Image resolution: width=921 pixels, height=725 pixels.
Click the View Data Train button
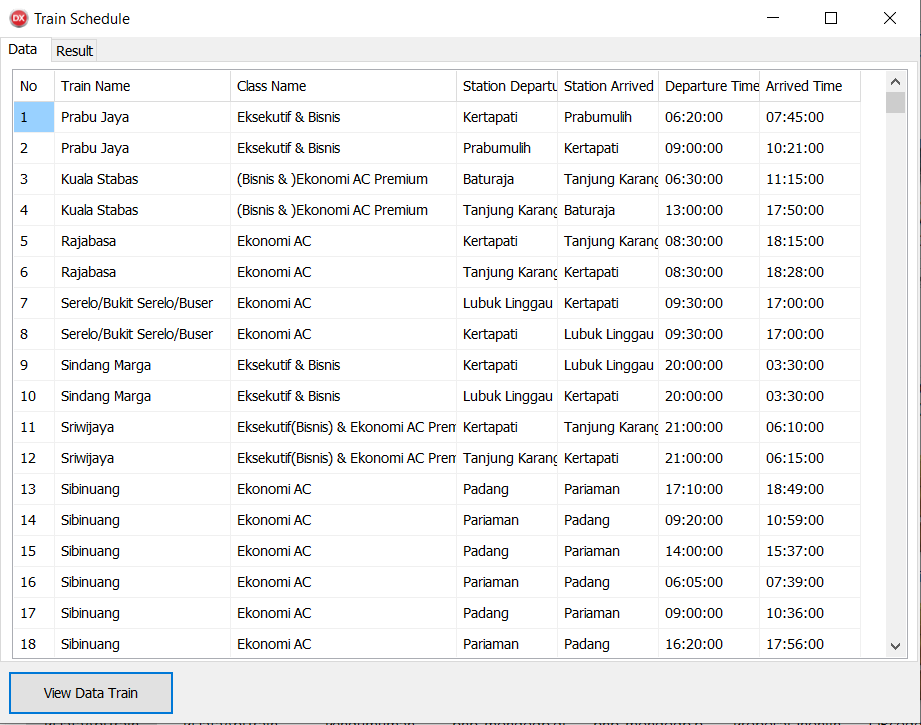[91, 693]
